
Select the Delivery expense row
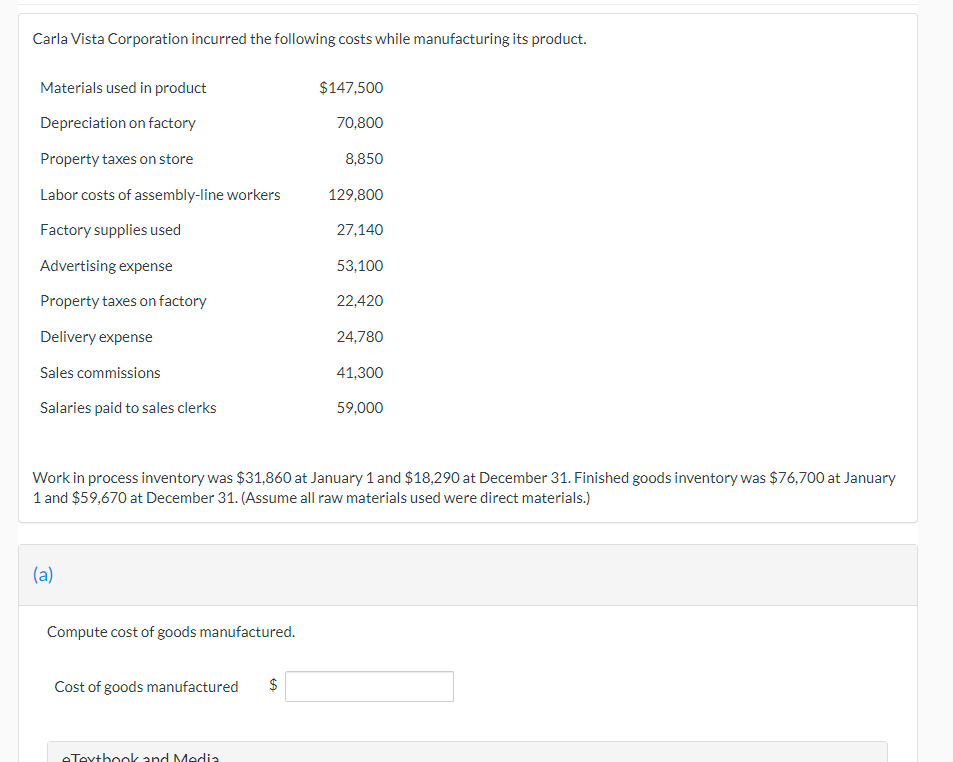click(96, 337)
